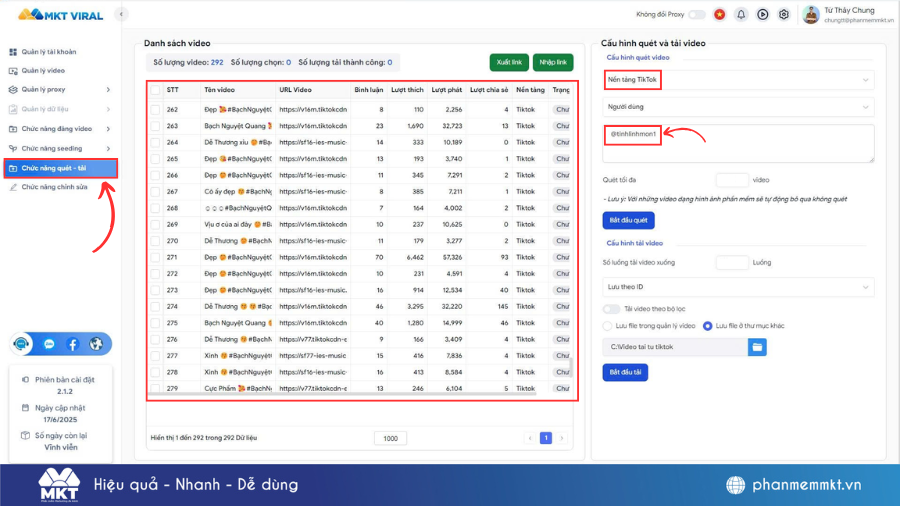The height and width of the screenshot is (506, 900).
Task: Click the Chức năng seeding icon
Action: tap(13, 149)
